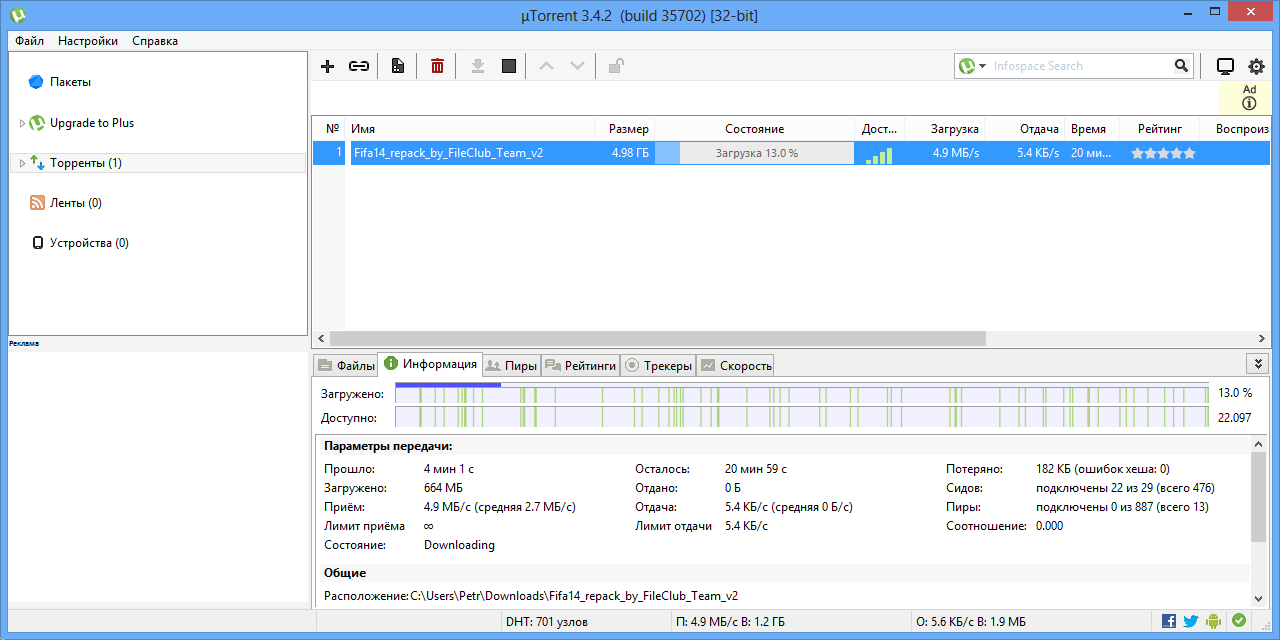The image size is (1280, 640).
Task: Click the Facebook icon in status bar
Action: pyautogui.click(x=1168, y=621)
